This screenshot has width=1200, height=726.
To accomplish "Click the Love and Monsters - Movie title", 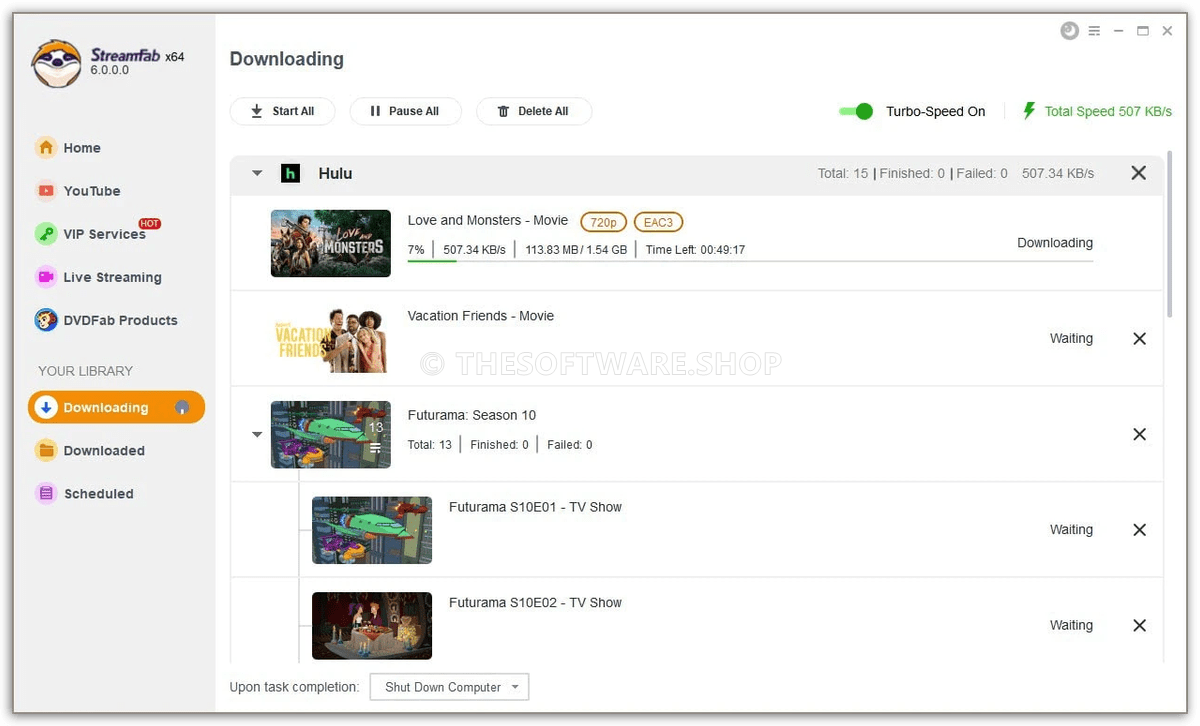I will 488,220.
